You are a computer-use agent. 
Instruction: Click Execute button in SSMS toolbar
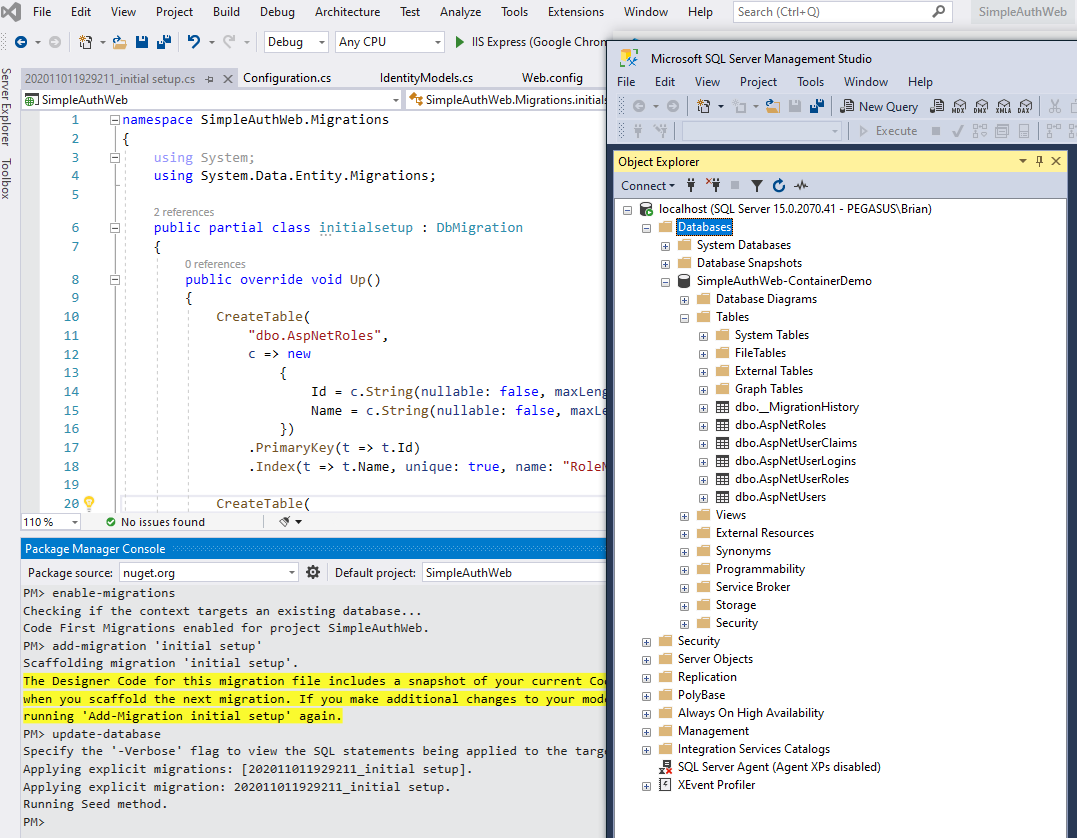click(x=888, y=131)
